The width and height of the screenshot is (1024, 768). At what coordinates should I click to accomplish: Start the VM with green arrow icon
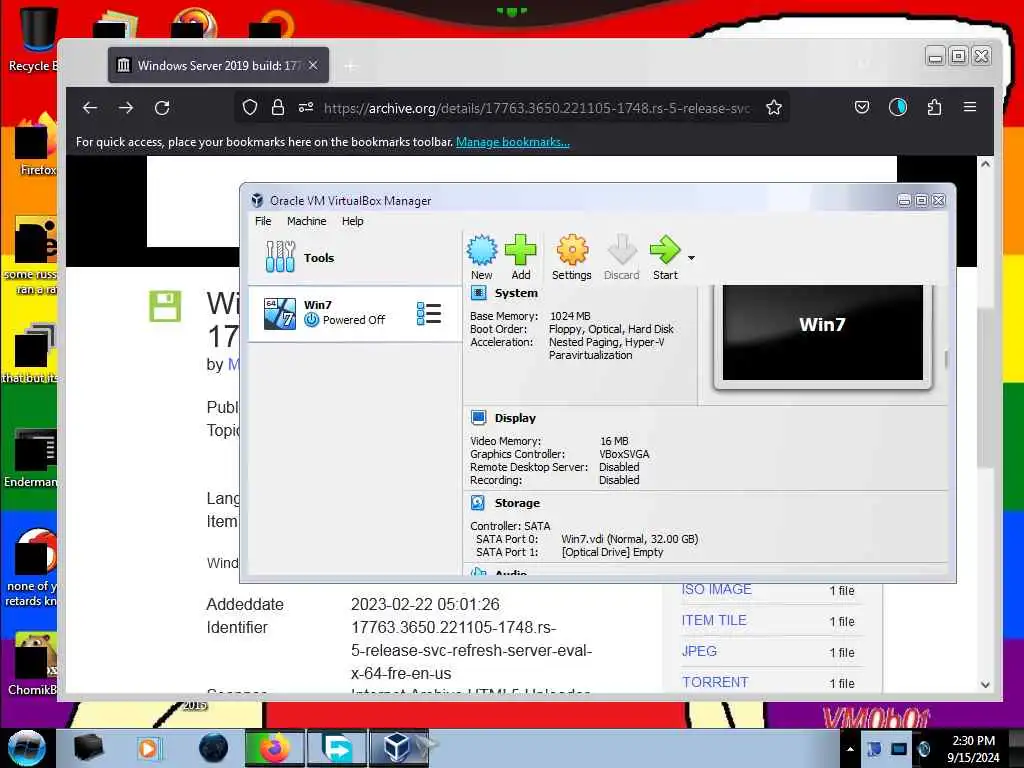click(665, 257)
